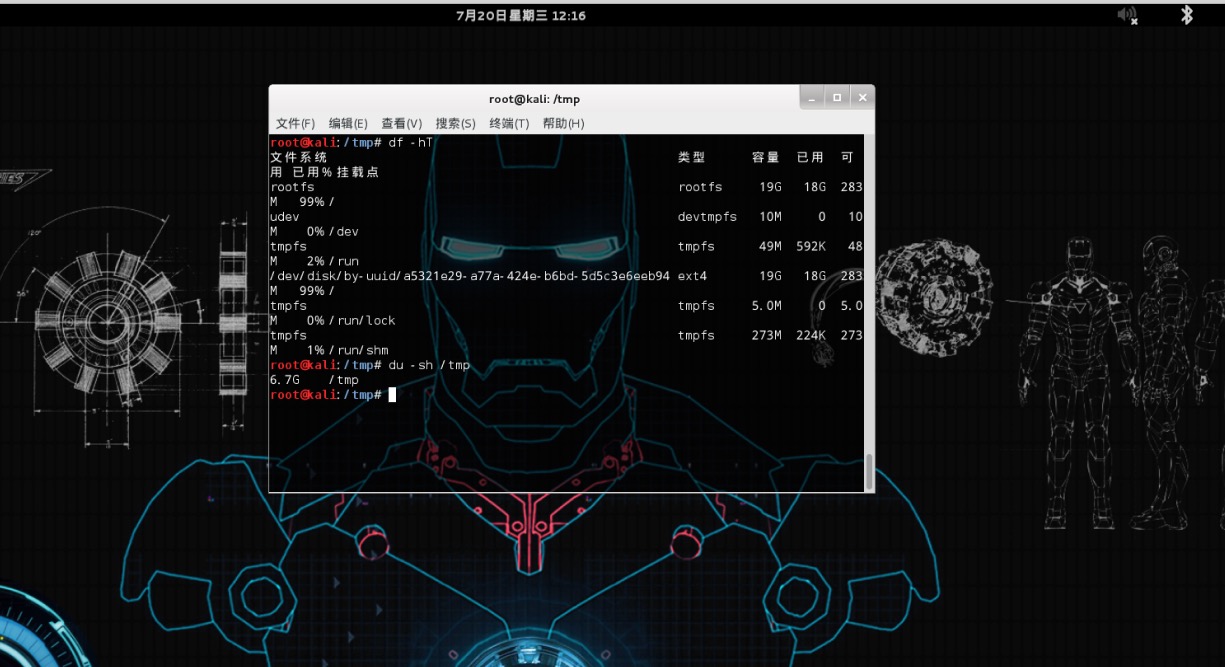The image size is (1225, 667).
Task: Open the 终端(T) menu
Action: point(509,123)
